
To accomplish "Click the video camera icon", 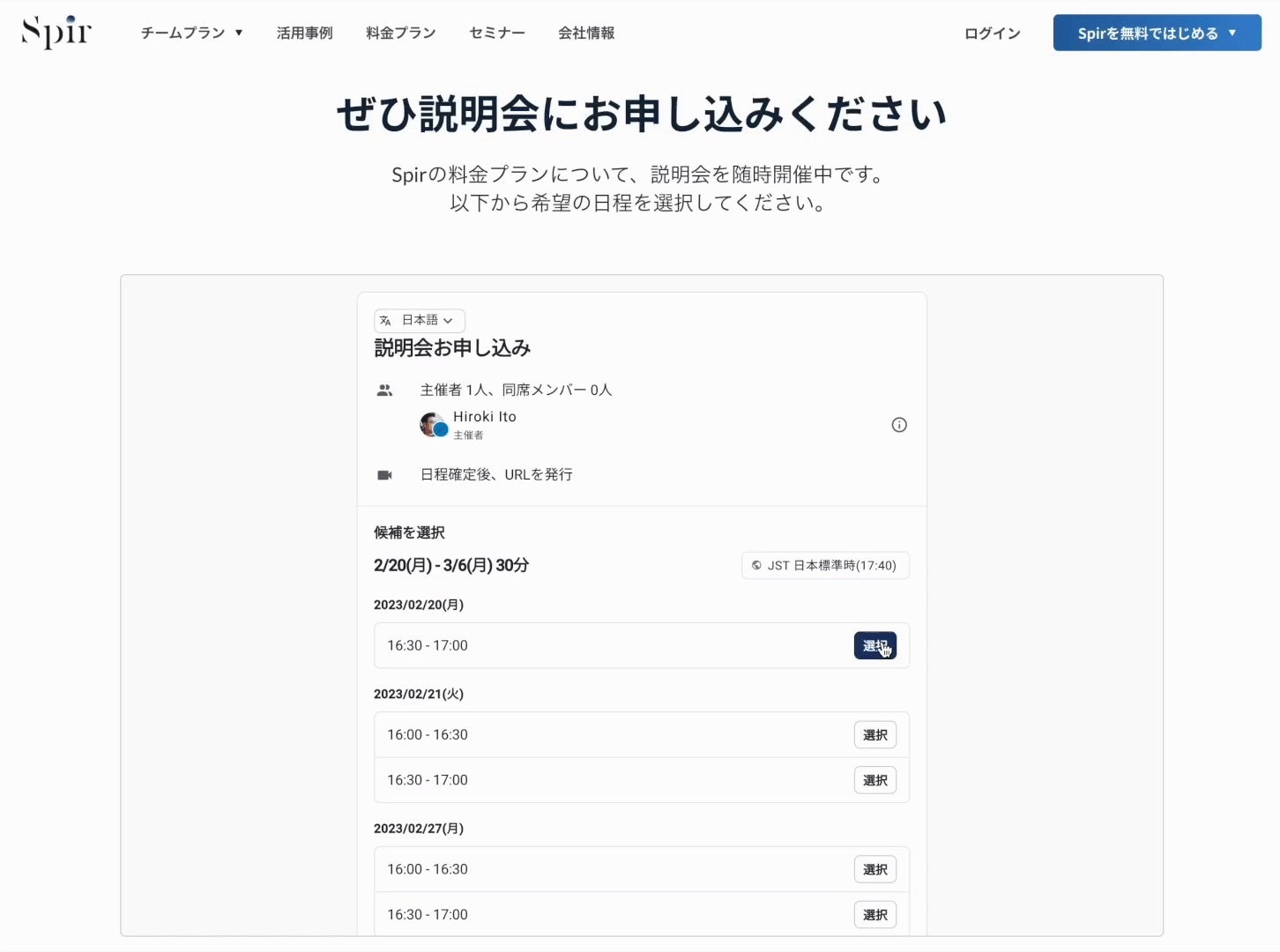I will tap(384, 475).
